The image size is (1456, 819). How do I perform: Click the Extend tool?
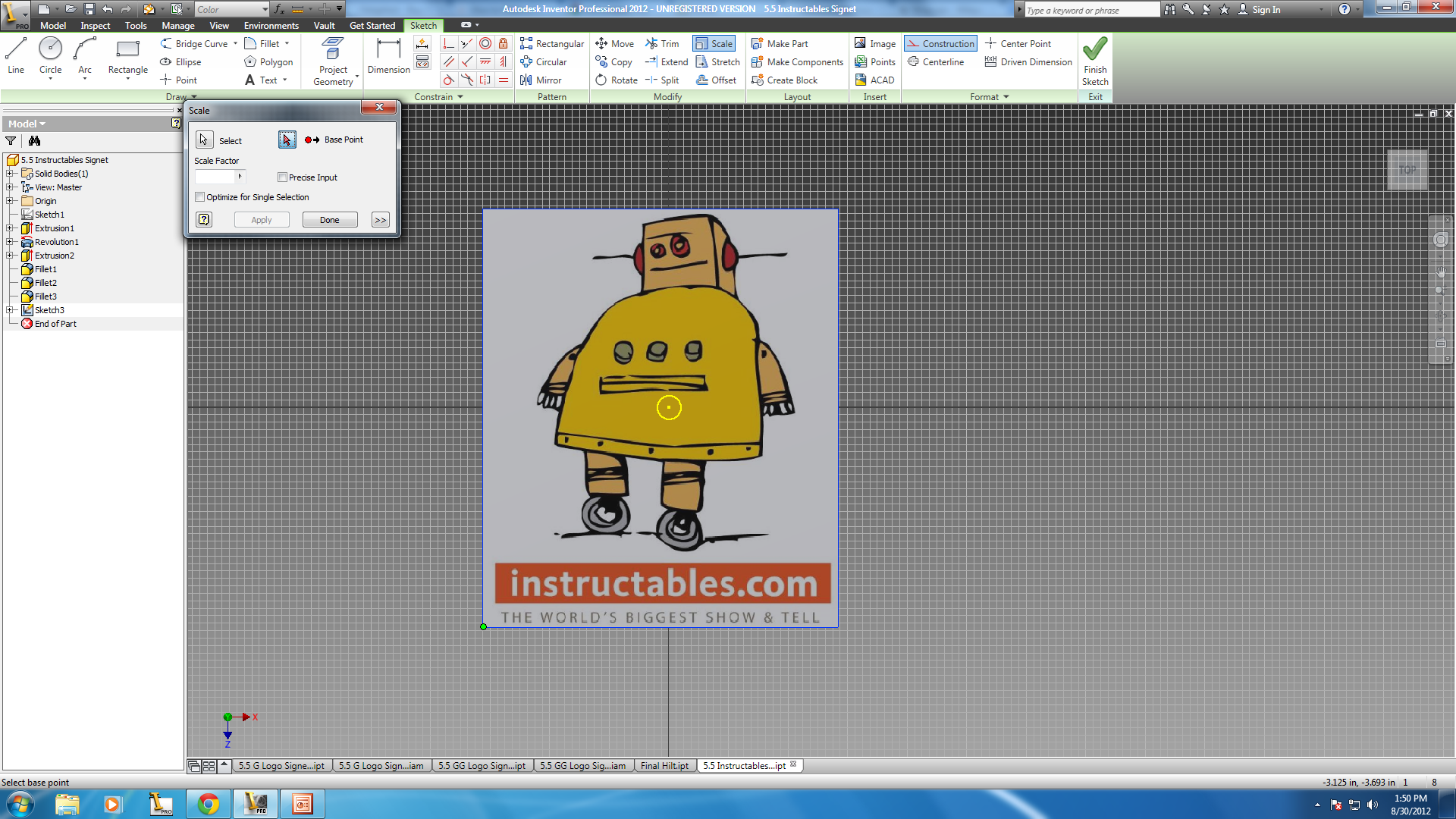click(x=667, y=62)
